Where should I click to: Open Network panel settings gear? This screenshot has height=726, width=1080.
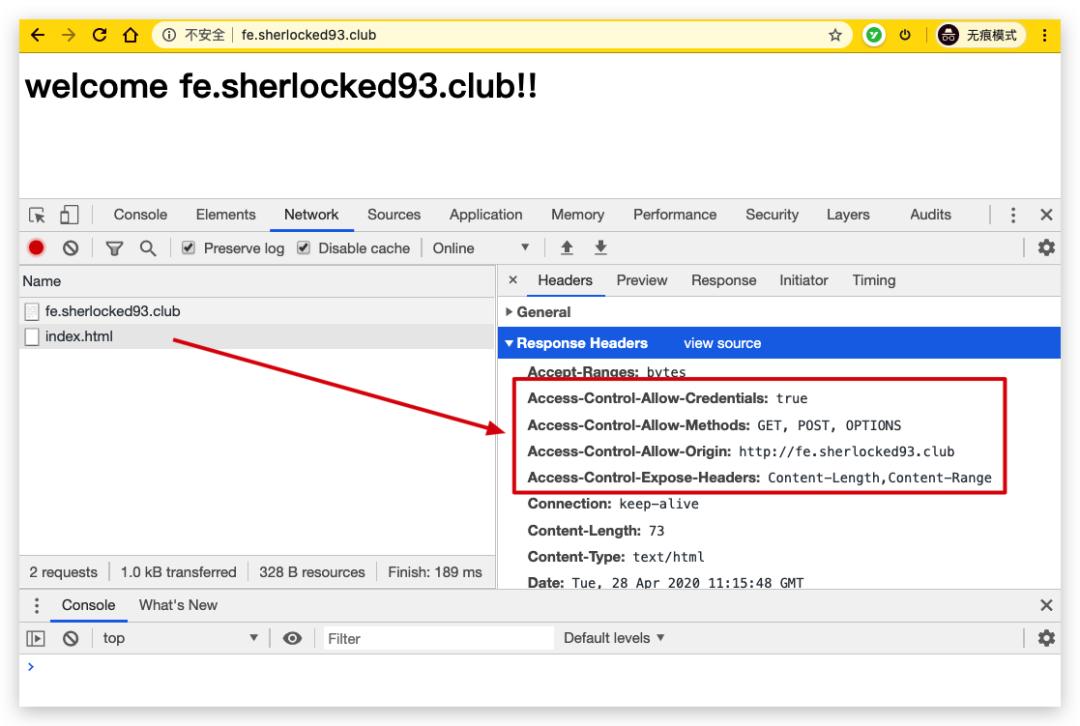pos(1046,248)
